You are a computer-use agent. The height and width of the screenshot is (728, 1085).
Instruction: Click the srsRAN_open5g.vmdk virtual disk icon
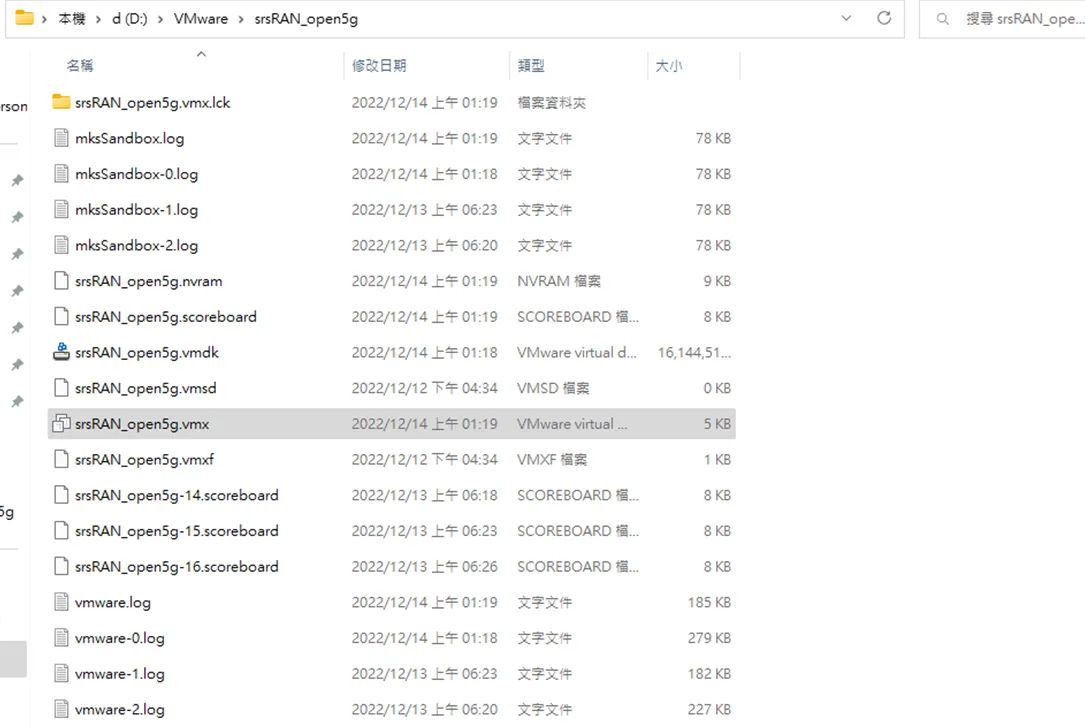click(x=61, y=352)
